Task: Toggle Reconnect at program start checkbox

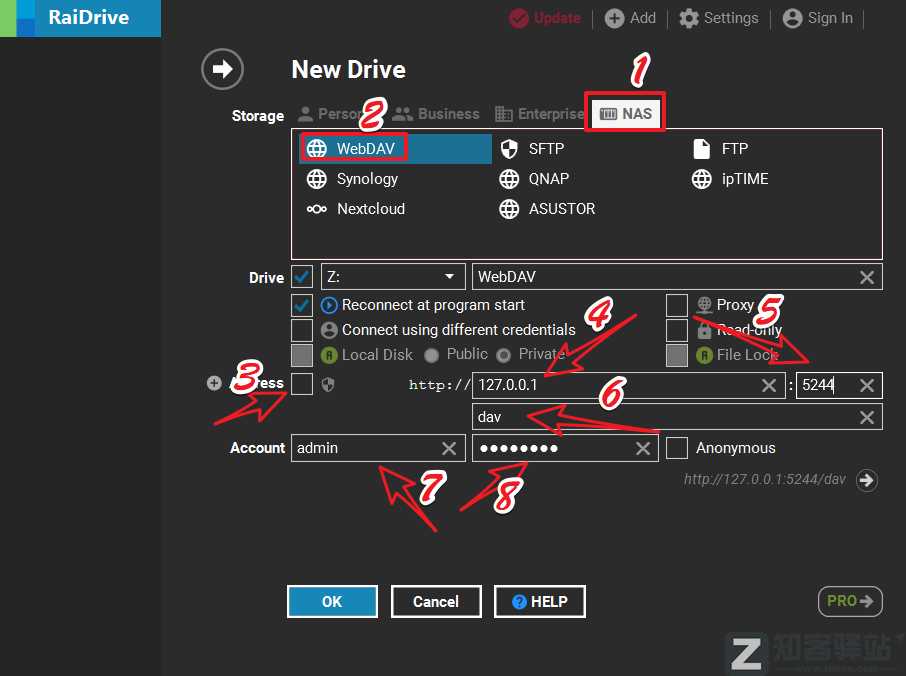Action: (x=302, y=305)
